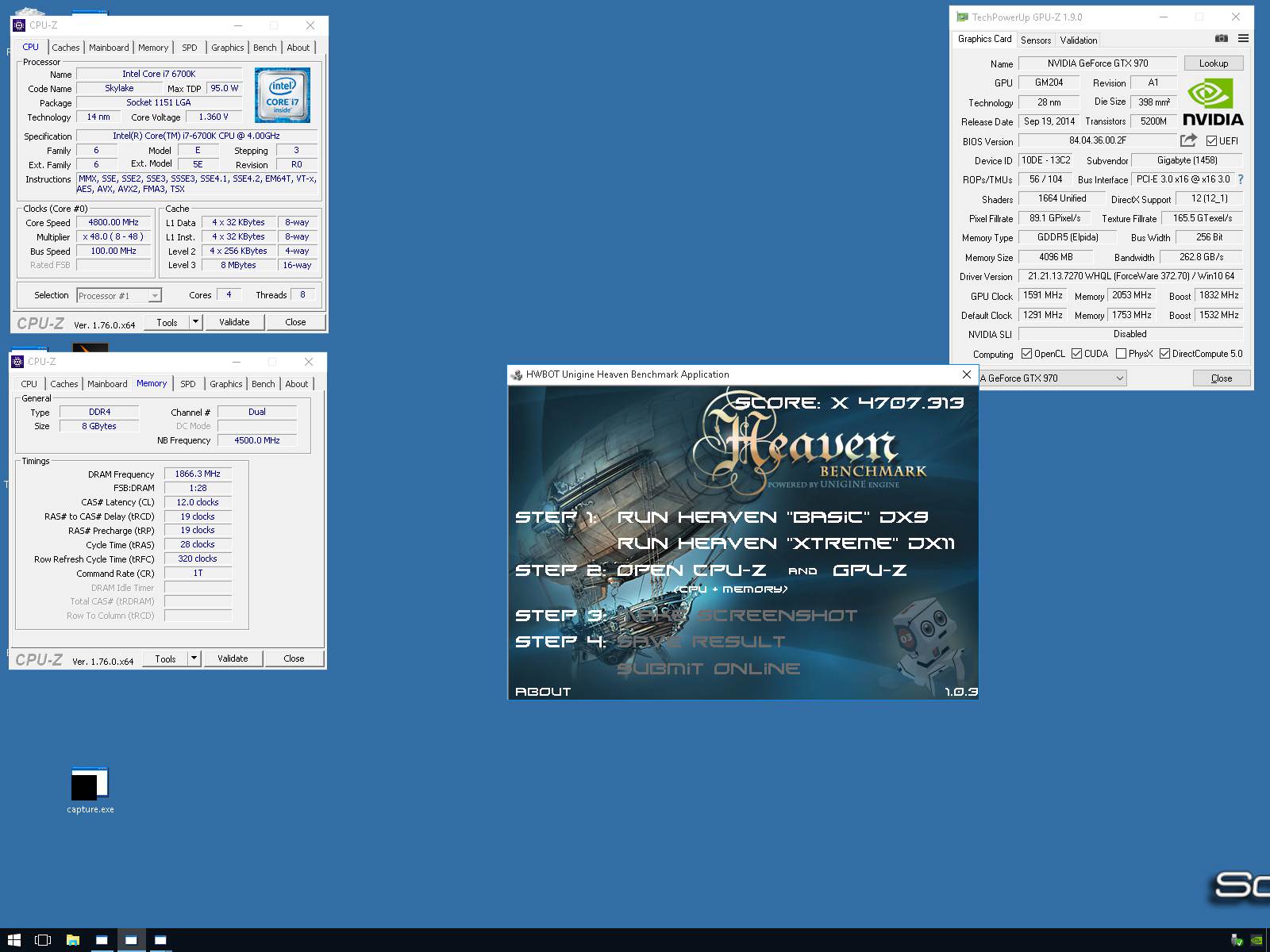1270x952 pixels.
Task: Open the GPU-Z hamburger menu
Action: [x=1243, y=39]
